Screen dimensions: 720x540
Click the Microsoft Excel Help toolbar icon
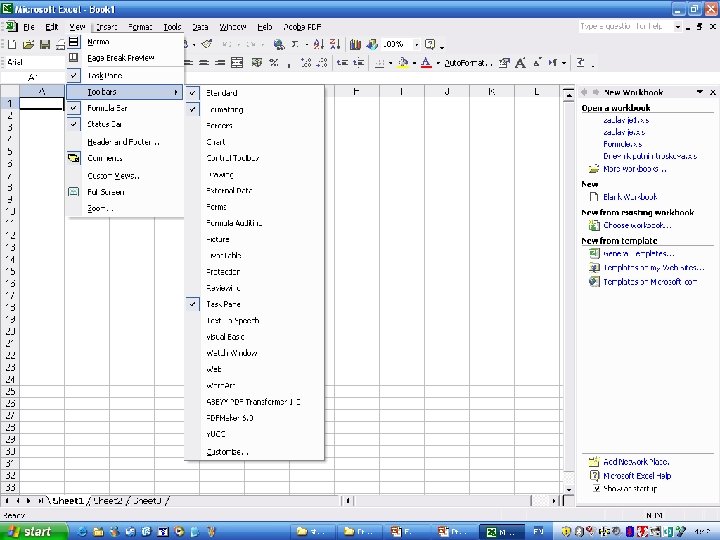[430, 44]
